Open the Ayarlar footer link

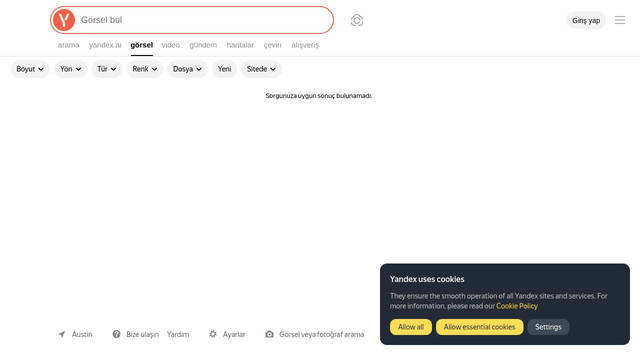(234, 334)
